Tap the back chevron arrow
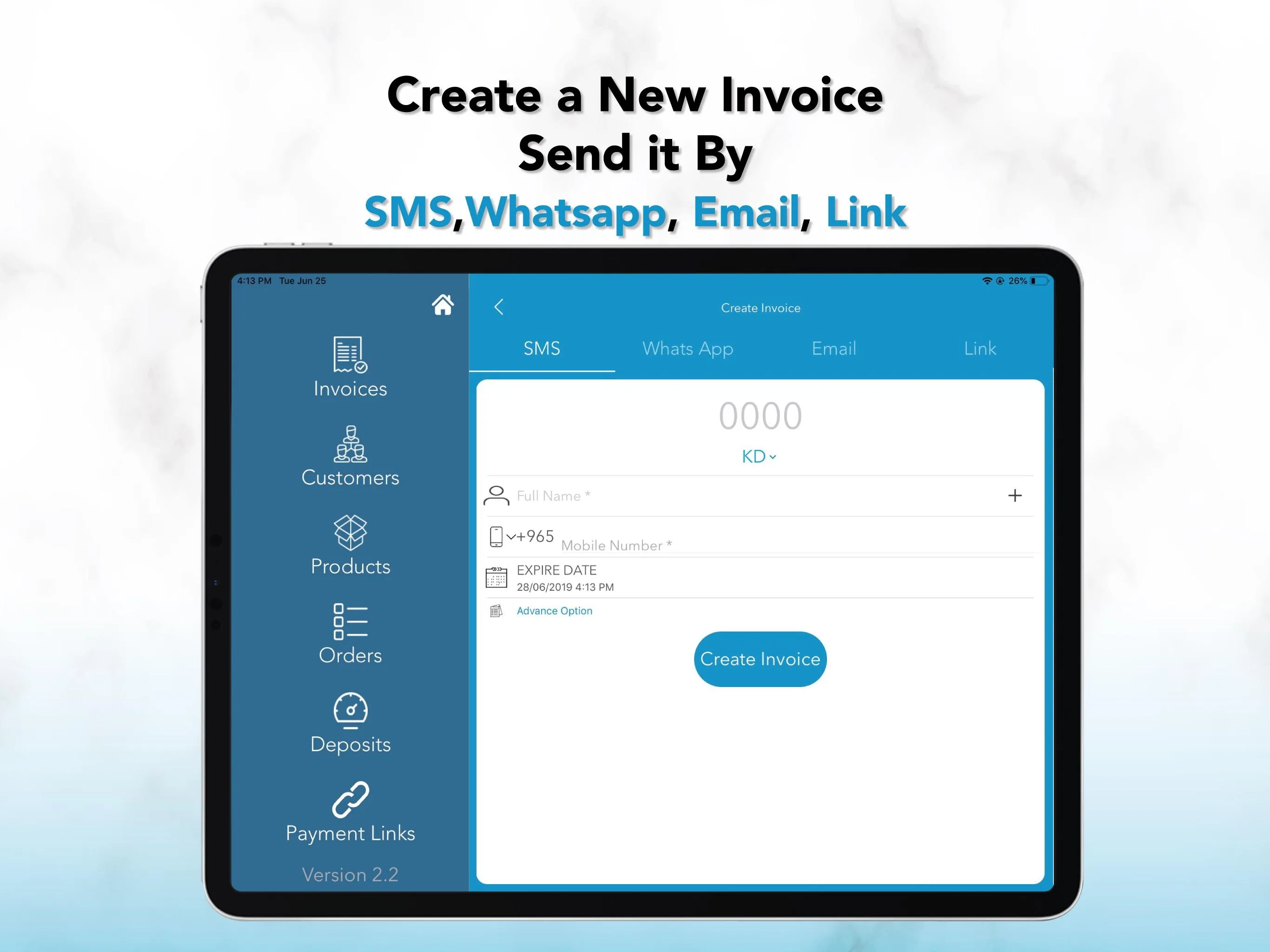 tap(500, 307)
